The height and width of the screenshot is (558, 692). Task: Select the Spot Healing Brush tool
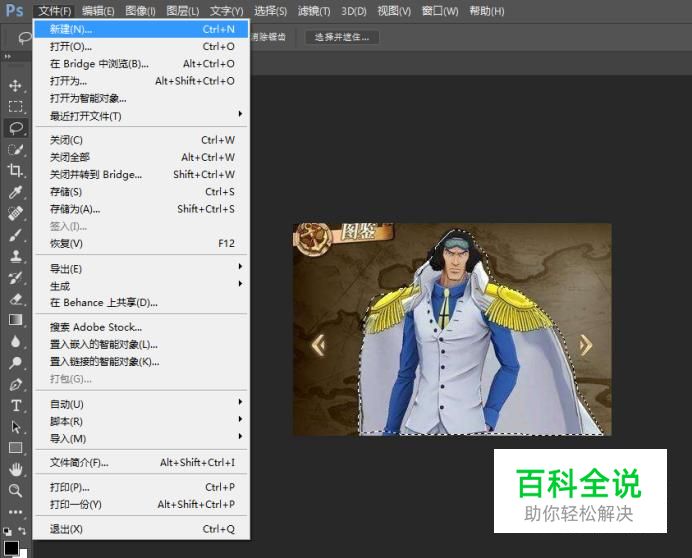click(x=15, y=213)
